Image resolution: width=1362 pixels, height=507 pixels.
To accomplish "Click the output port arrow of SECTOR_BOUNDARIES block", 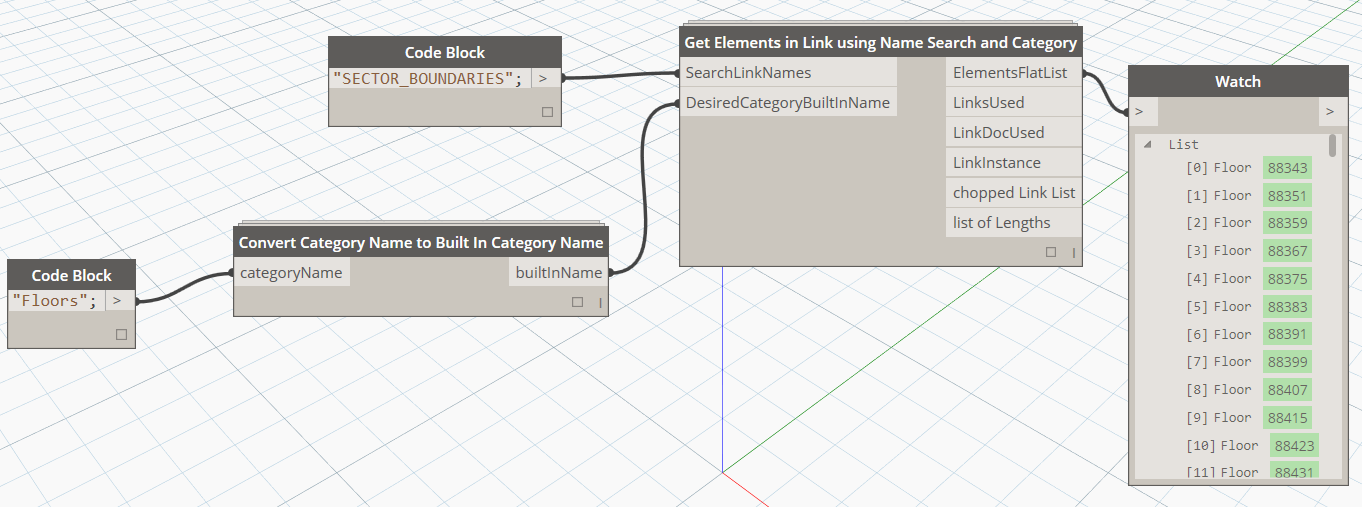I will pyautogui.click(x=543, y=78).
